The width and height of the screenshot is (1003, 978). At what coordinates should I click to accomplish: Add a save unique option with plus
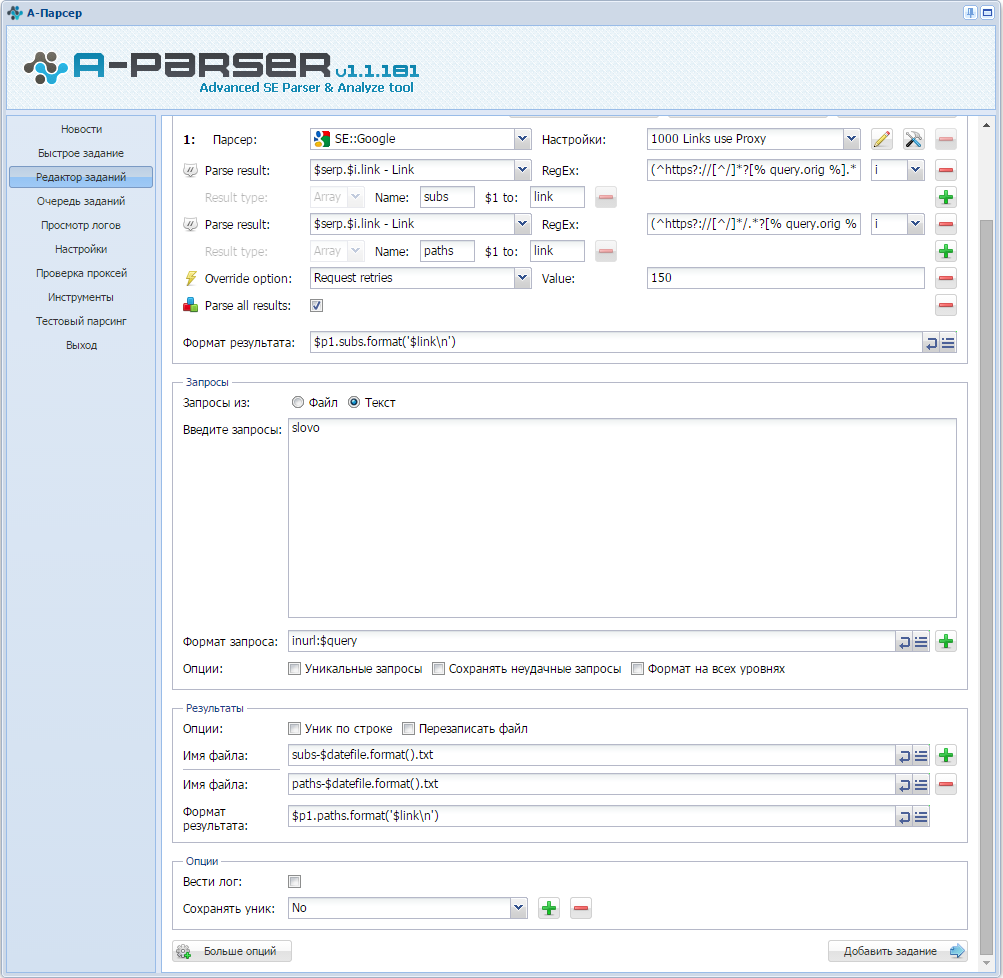(549, 908)
